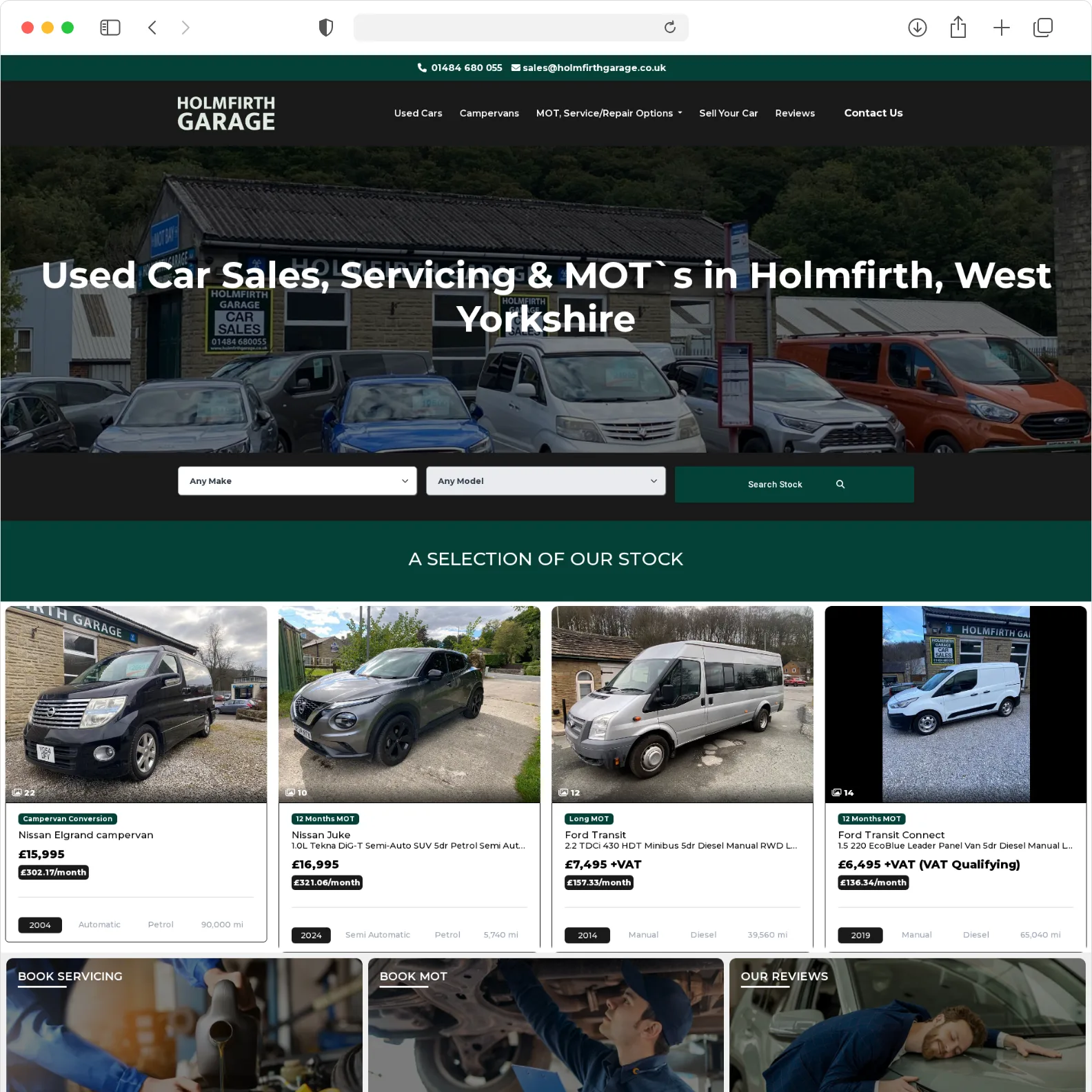Open the Book Servicing tile
This screenshot has height=1092, width=1092.
point(184,1024)
